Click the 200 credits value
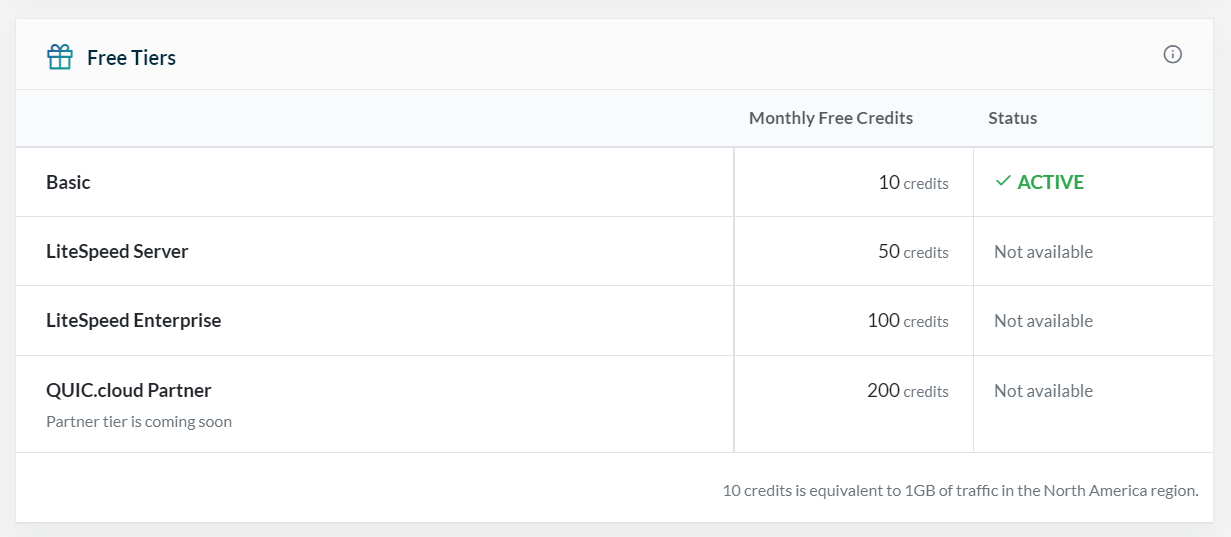This screenshot has height=537, width=1231. pyautogui.click(x=908, y=391)
